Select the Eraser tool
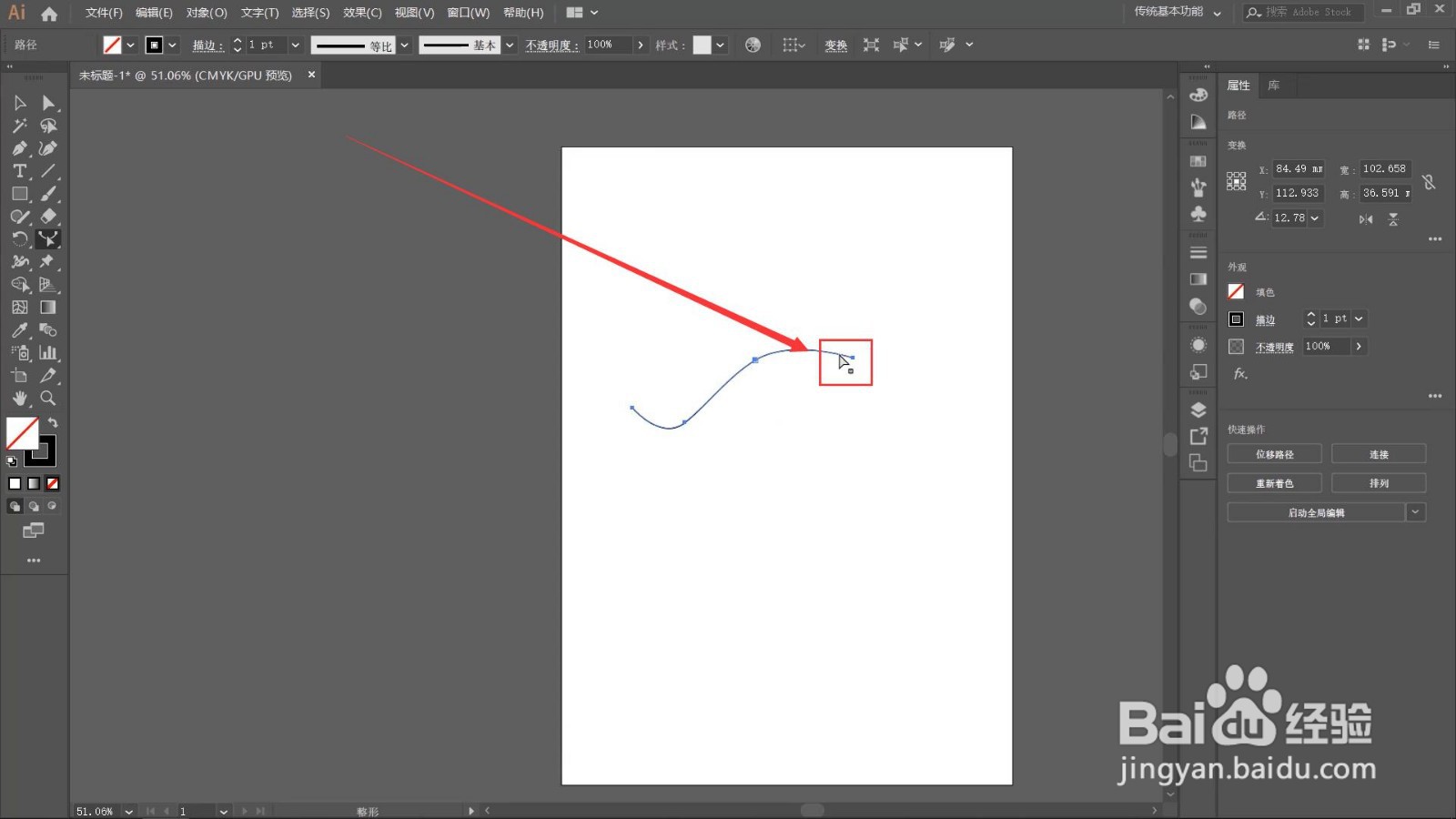Viewport: 1456px width, 819px height. (x=48, y=217)
